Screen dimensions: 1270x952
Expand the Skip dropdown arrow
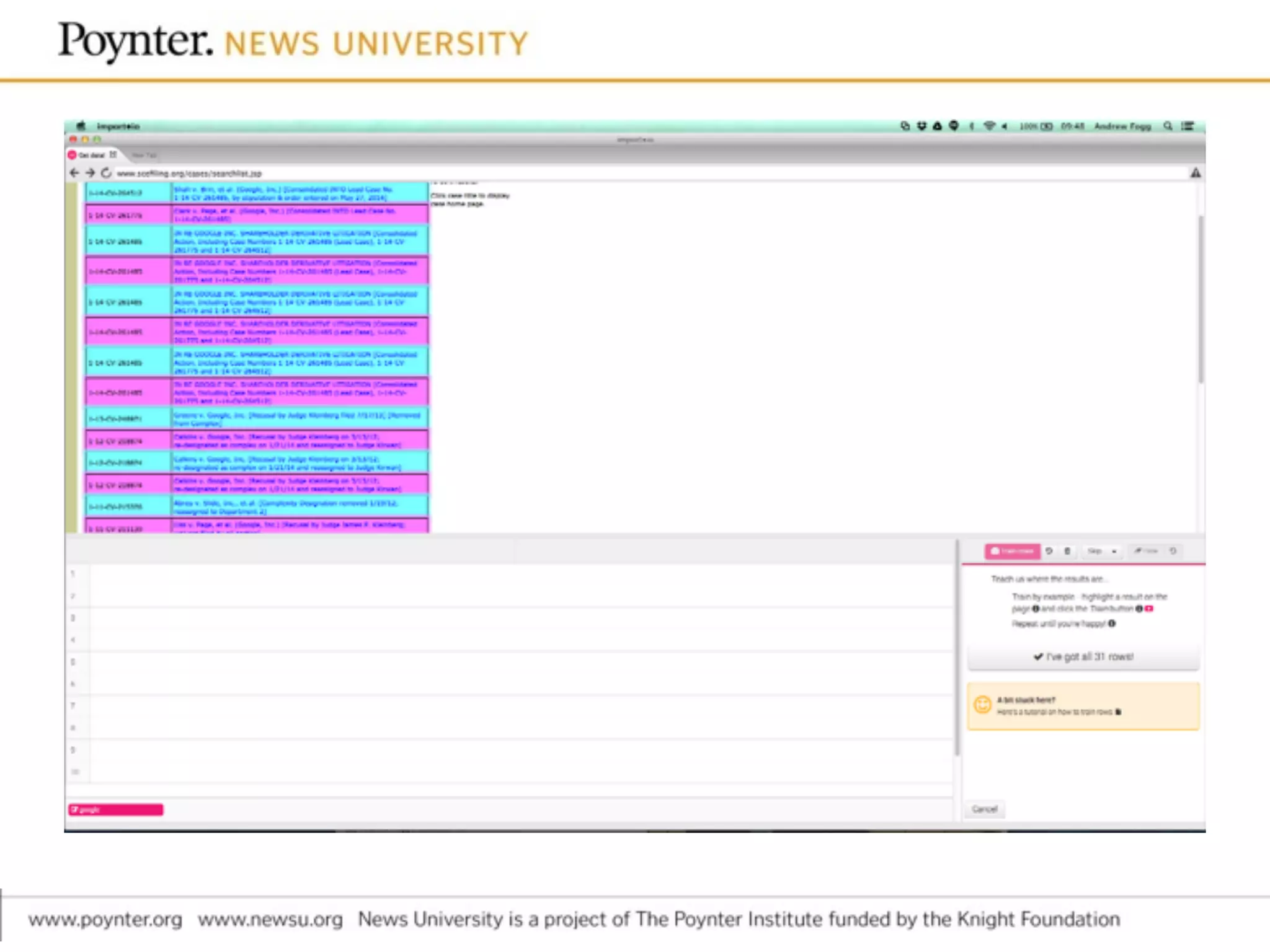click(x=1114, y=551)
